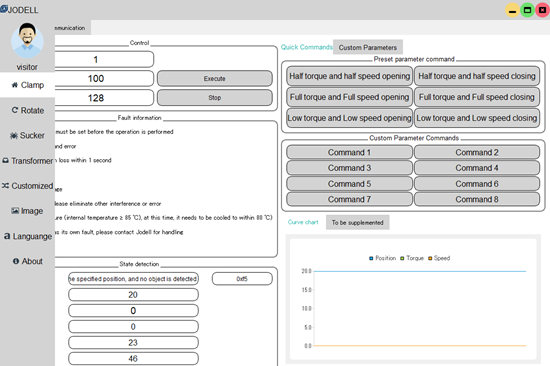
Task: Select the Curve chart tab
Action: point(303,222)
